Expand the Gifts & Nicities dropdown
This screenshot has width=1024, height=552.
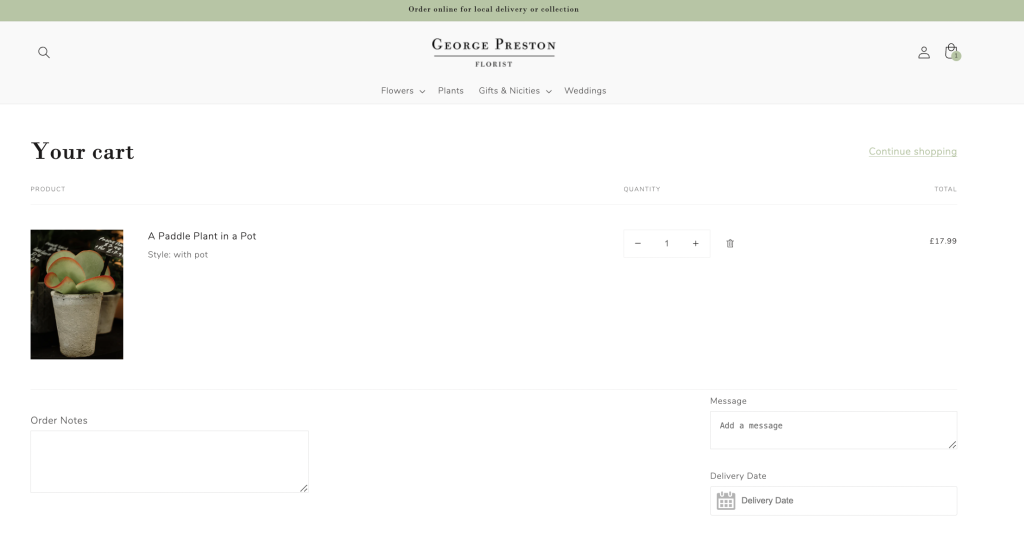(x=515, y=91)
